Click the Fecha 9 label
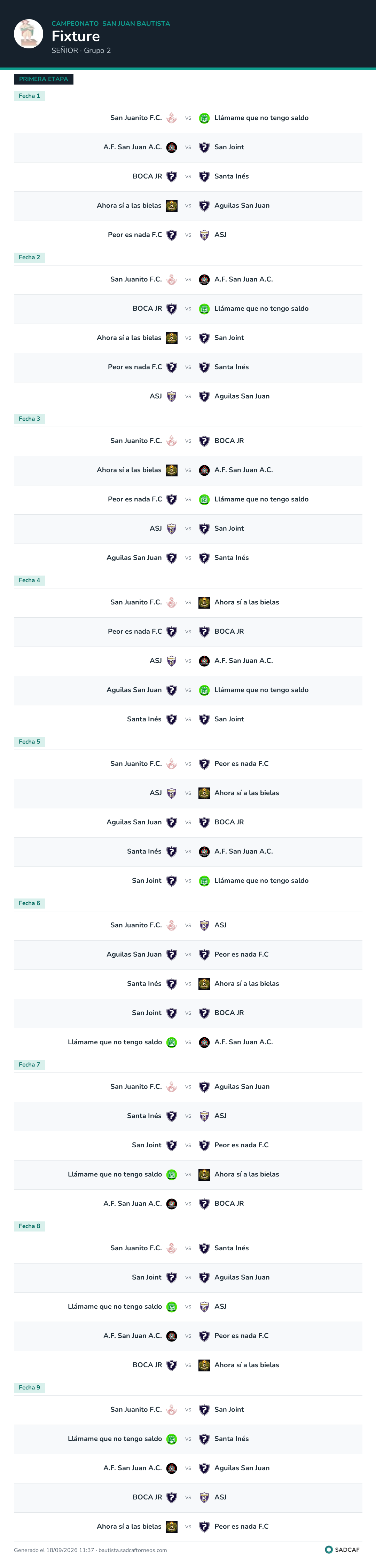 pos(29,1388)
